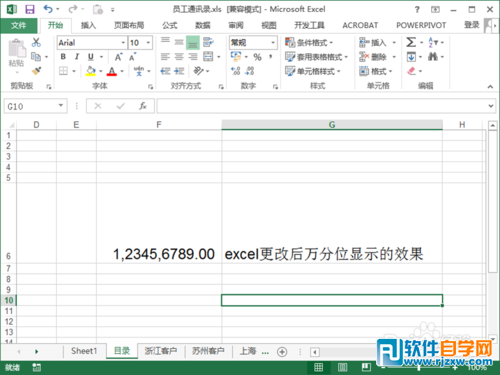Collapse the ribbon with the caret
500x375 pixels.
click(490, 87)
